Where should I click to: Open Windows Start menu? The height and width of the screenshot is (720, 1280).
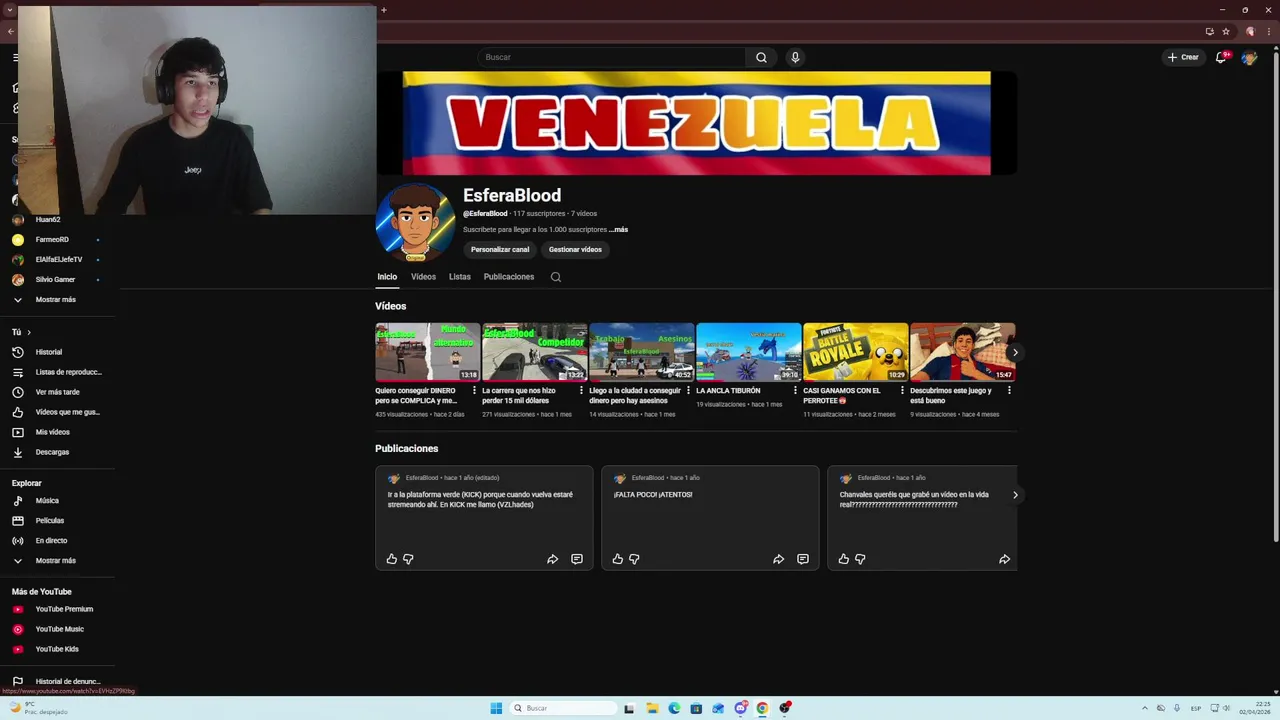coord(496,708)
